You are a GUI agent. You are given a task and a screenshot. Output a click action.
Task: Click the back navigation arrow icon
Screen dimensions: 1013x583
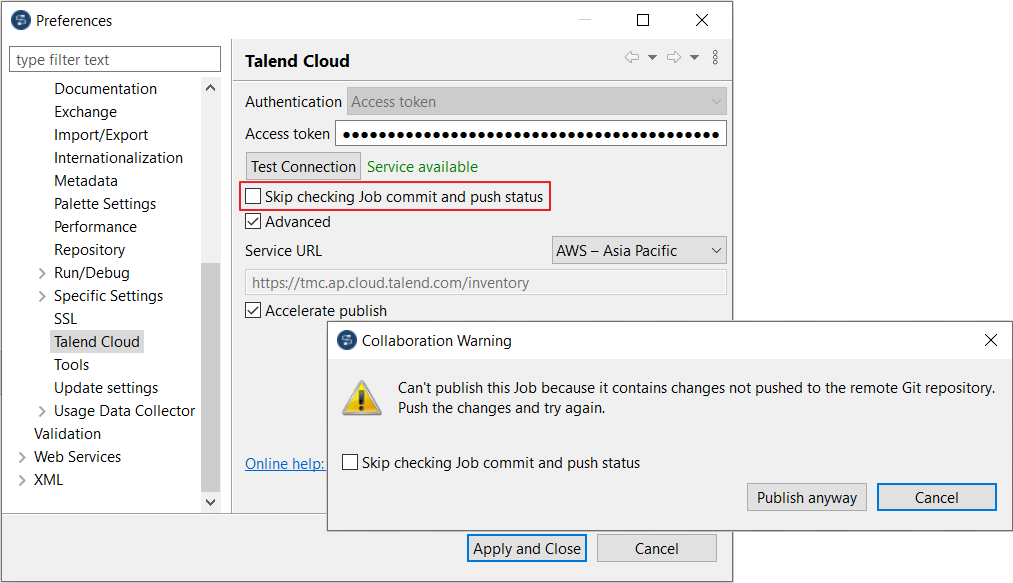(x=632, y=58)
